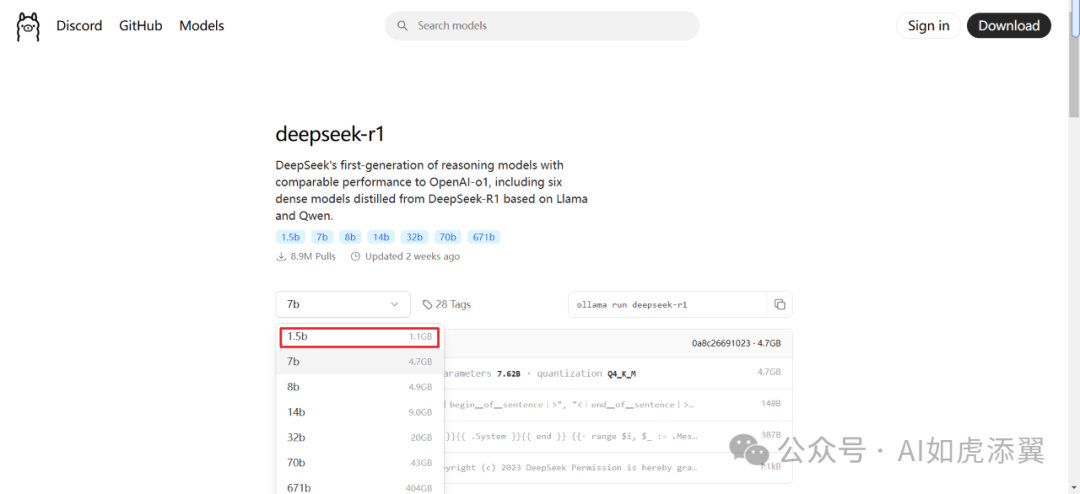This screenshot has height=494, width=1080.
Task: Copy the ollama run command
Action: point(780,304)
